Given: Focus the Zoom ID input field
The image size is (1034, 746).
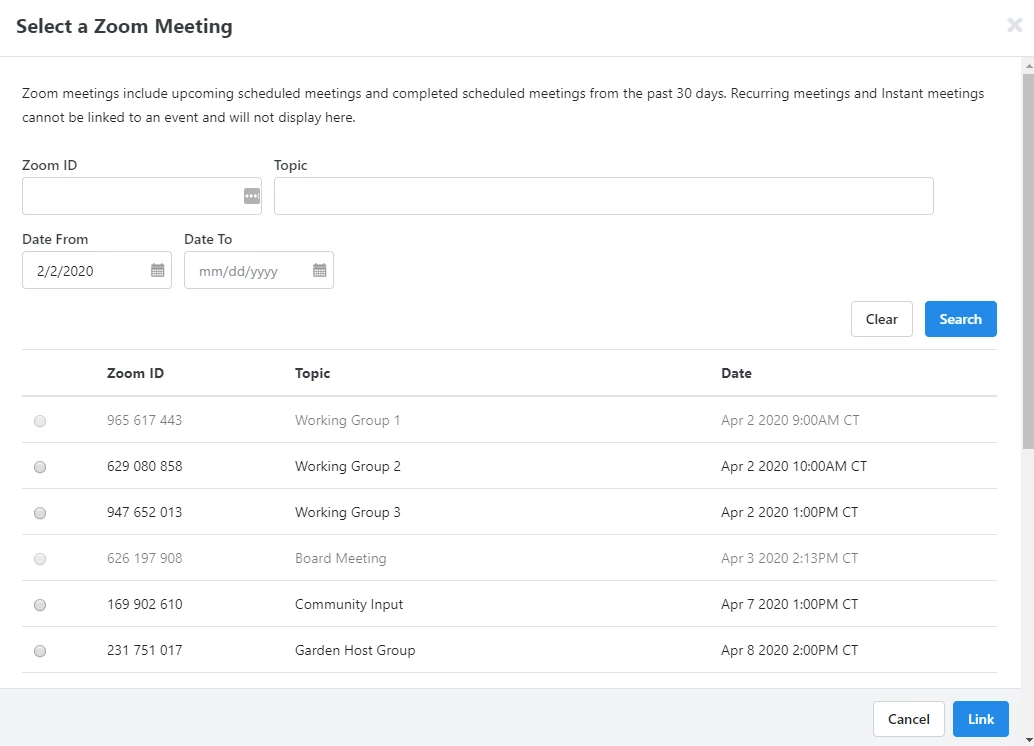Looking at the screenshot, I should [132, 196].
